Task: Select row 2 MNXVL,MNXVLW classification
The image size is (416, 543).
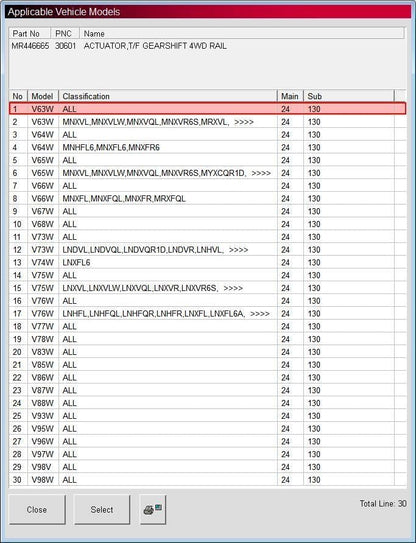Action: coord(145,122)
